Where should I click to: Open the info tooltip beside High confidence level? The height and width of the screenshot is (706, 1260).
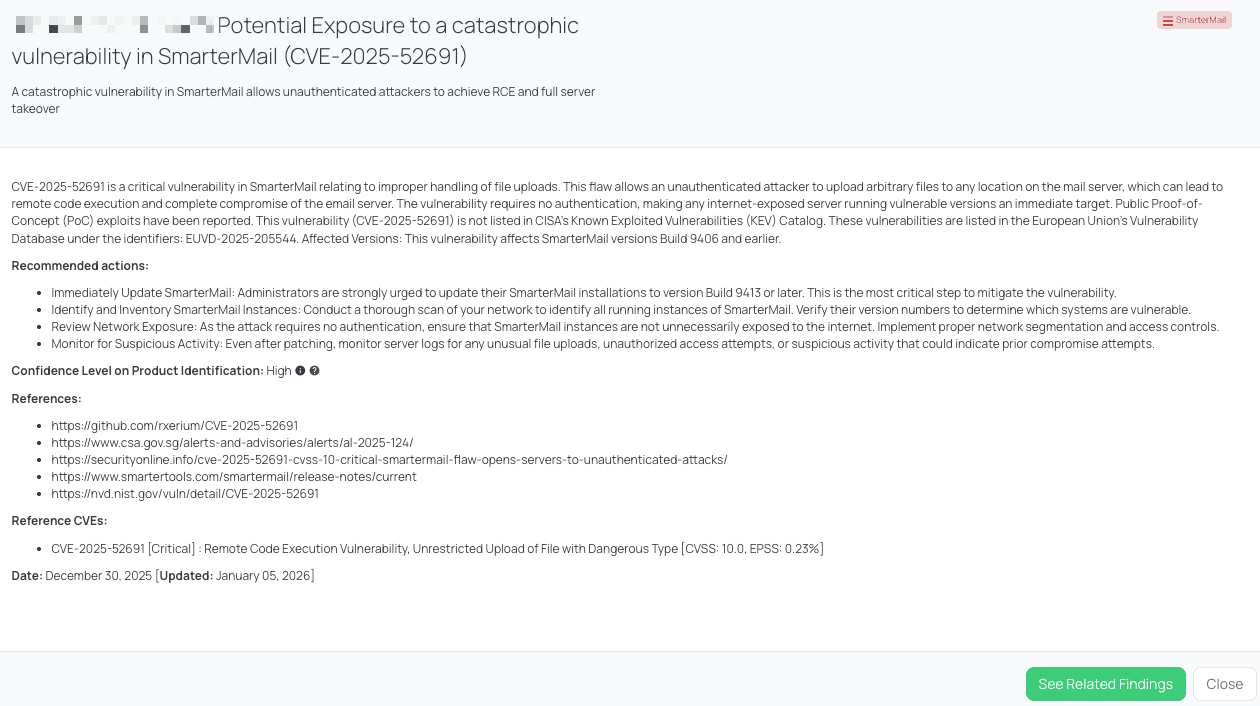(x=300, y=370)
